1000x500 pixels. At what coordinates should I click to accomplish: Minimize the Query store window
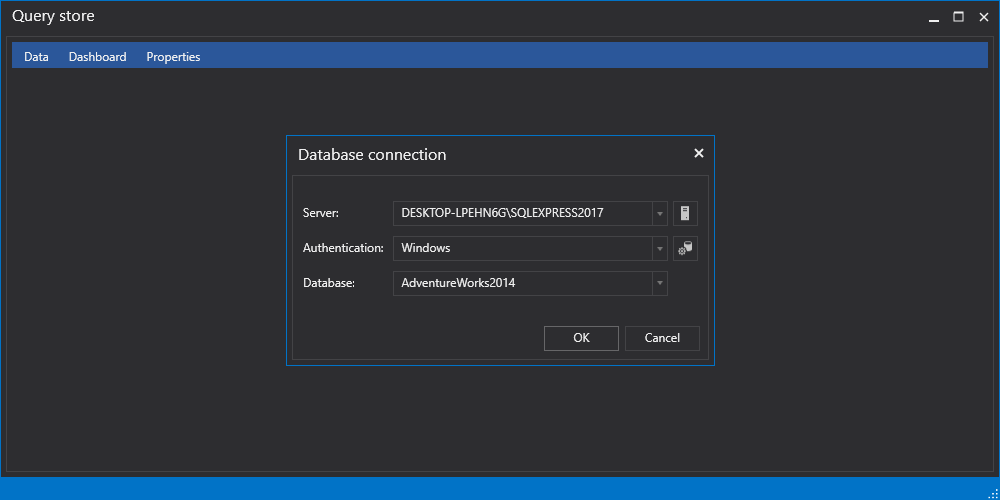coord(934,18)
